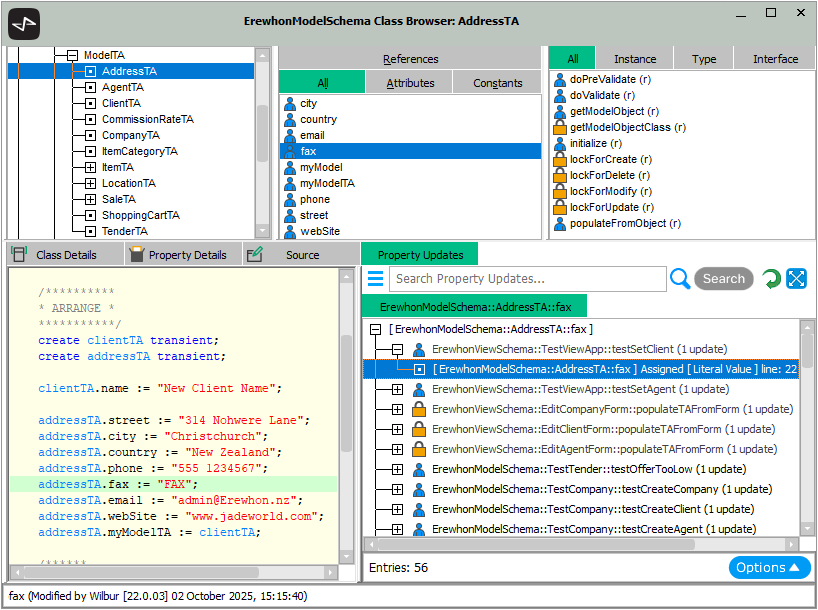Click the person icon next to webSite
Viewport: 818px width, 610px height.
290,231
